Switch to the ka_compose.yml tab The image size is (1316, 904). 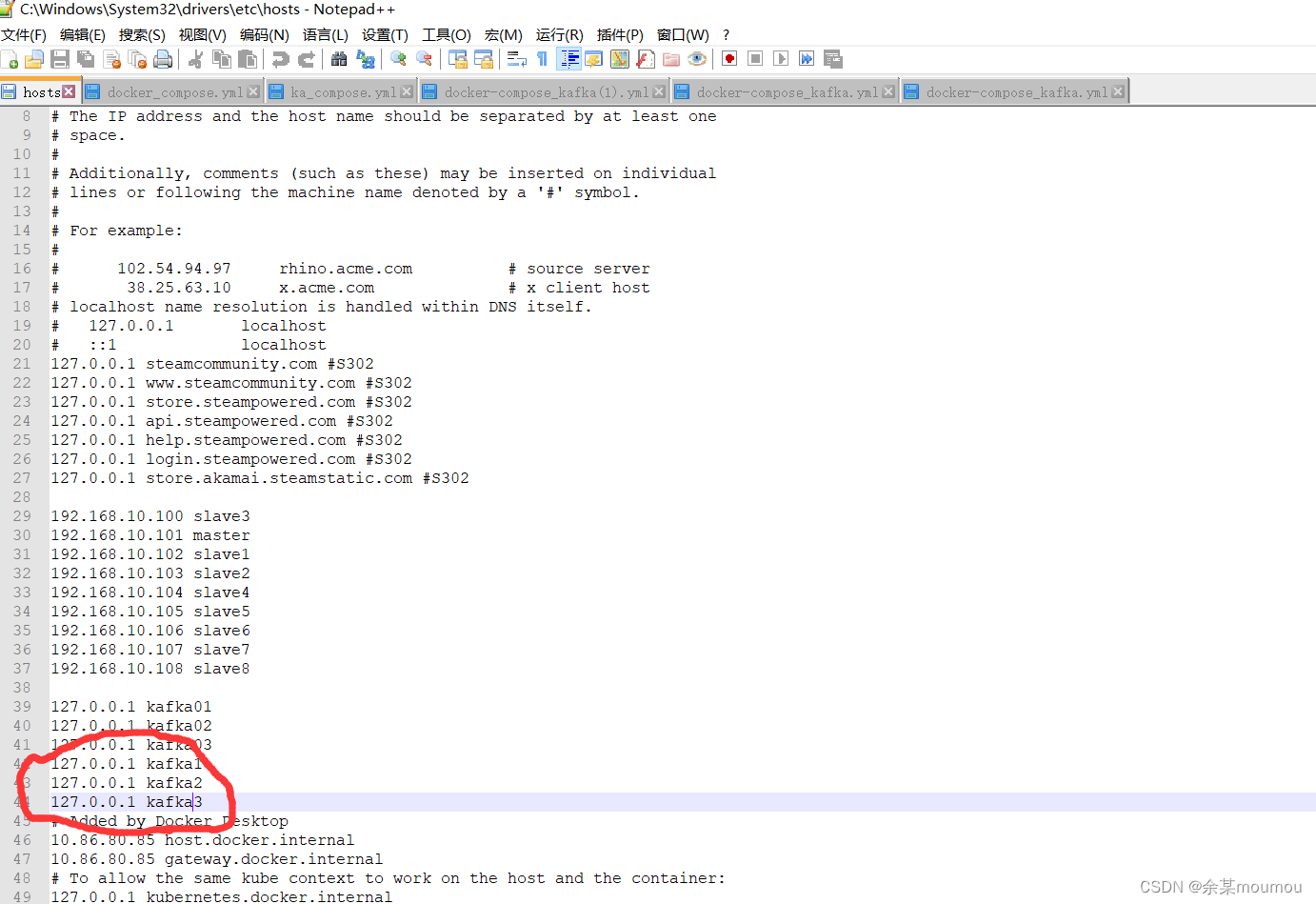pos(343,92)
